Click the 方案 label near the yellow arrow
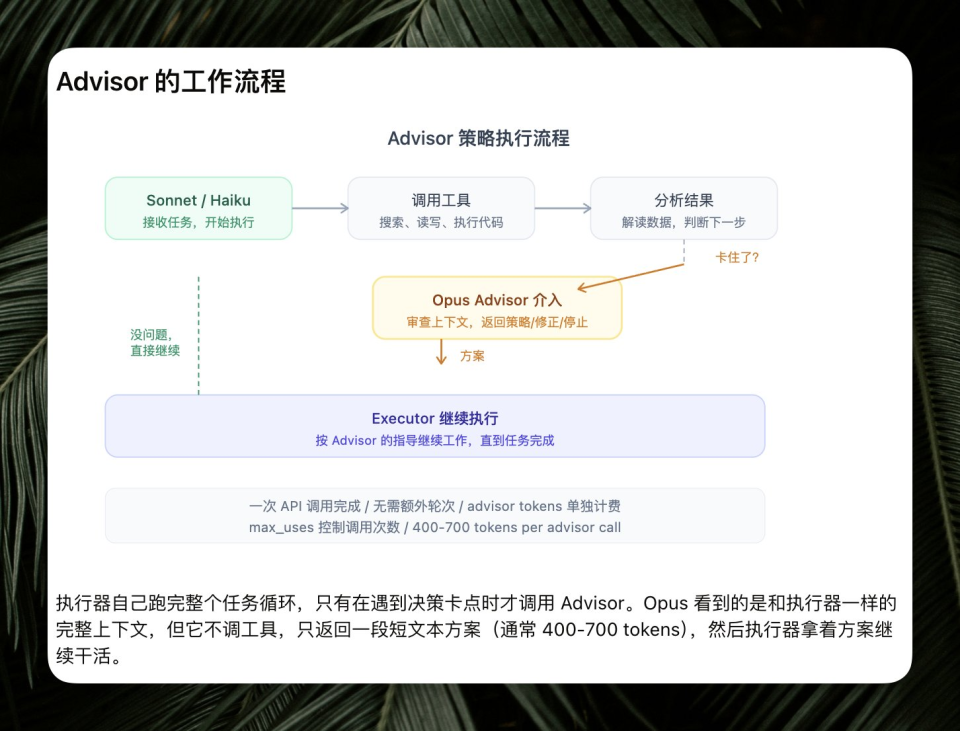 470,355
